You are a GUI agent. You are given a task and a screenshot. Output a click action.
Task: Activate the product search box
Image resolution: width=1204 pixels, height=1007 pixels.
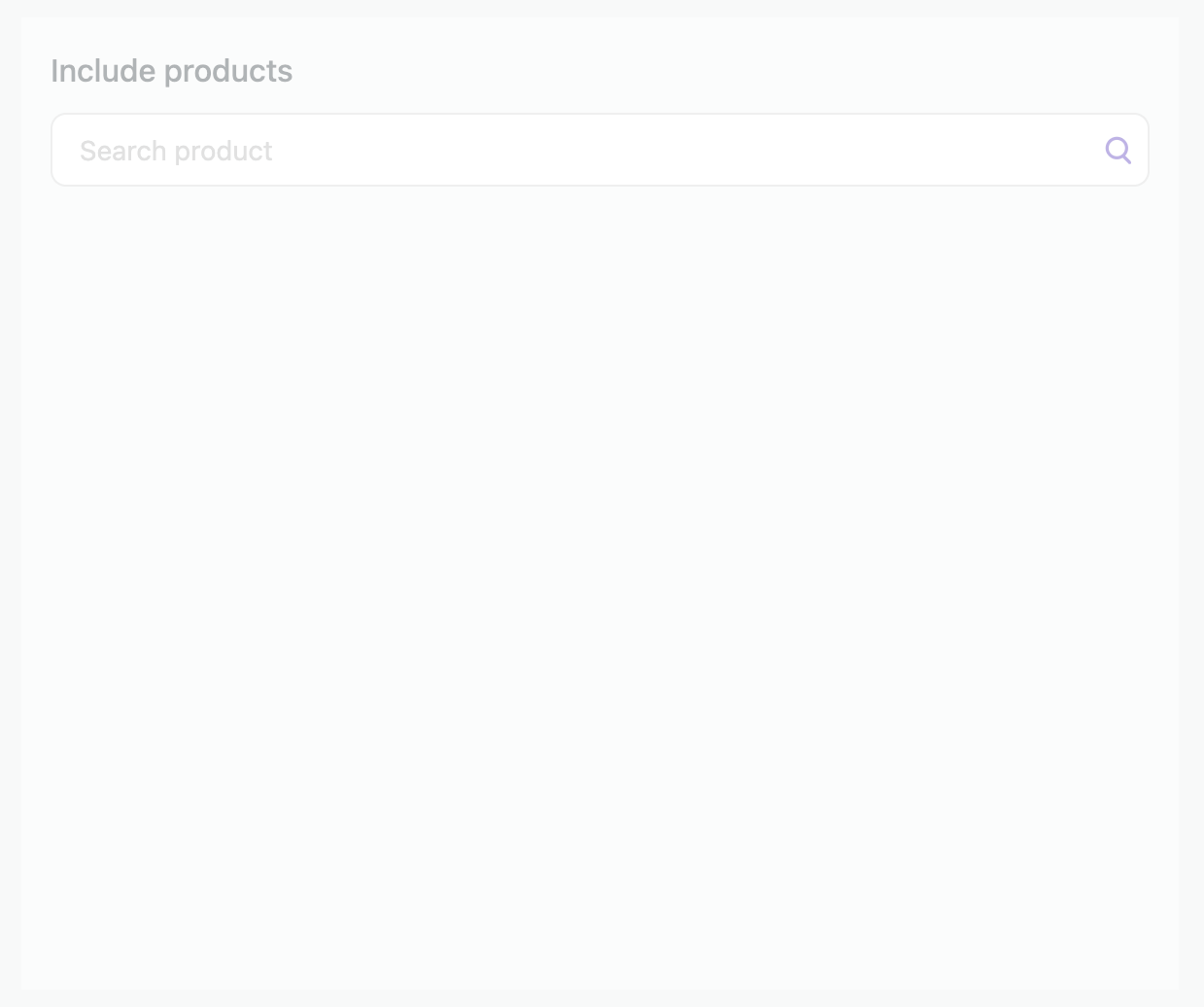tap(600, 150)
